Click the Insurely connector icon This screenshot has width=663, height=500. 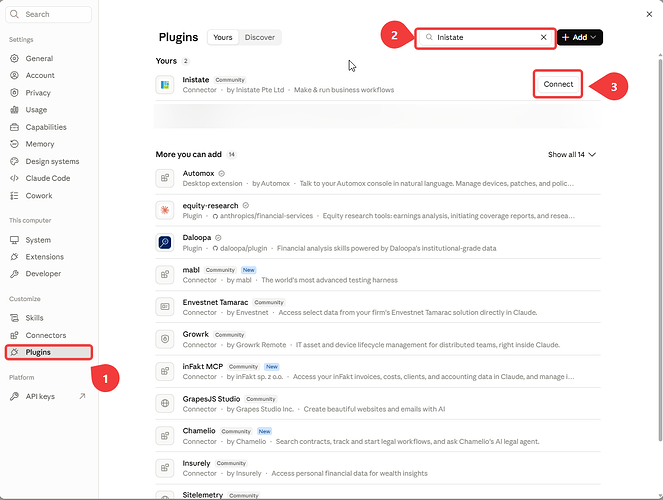pyautogui.click(x=165, y=468)
